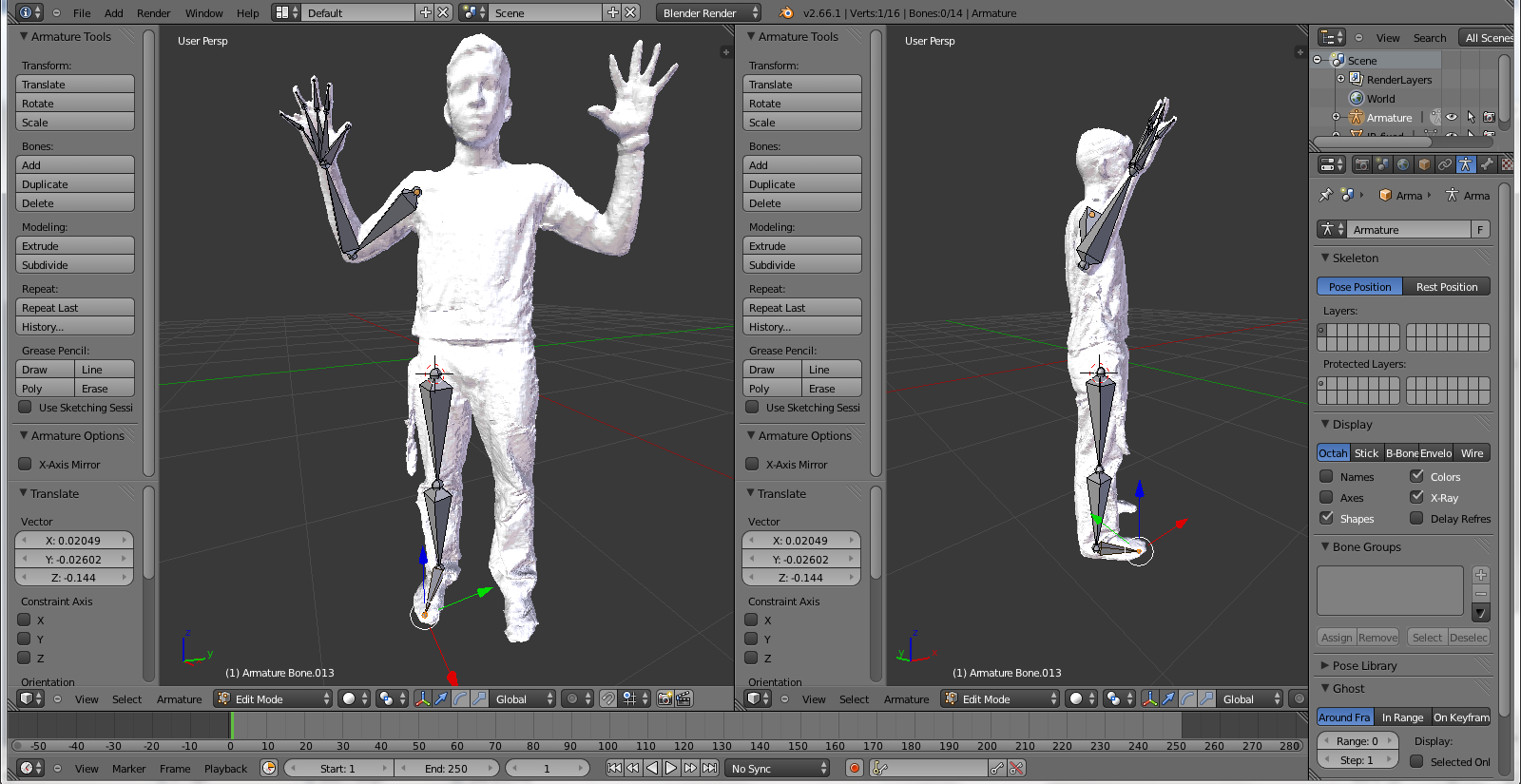Click the record auto-keyframe red button
This screenshot has width=1521, height=784.
click(x=854, y=768)
